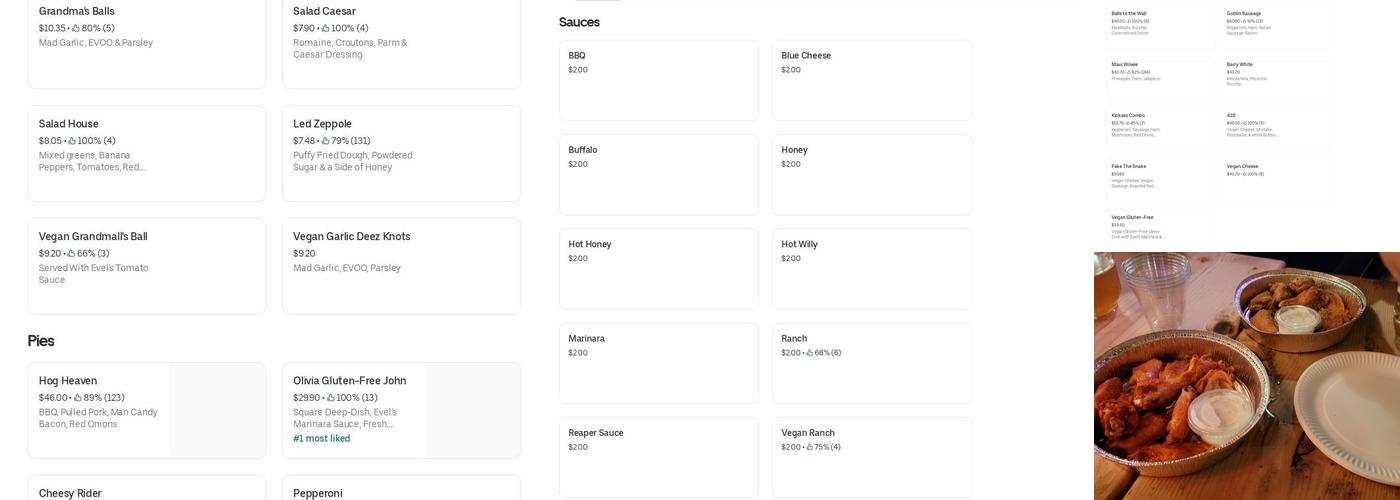Click the thumbs-up rating icon on Led Zeppole
Image resolution: width=1400 pixels, height=500 pixels.
(x=325, y=141)
